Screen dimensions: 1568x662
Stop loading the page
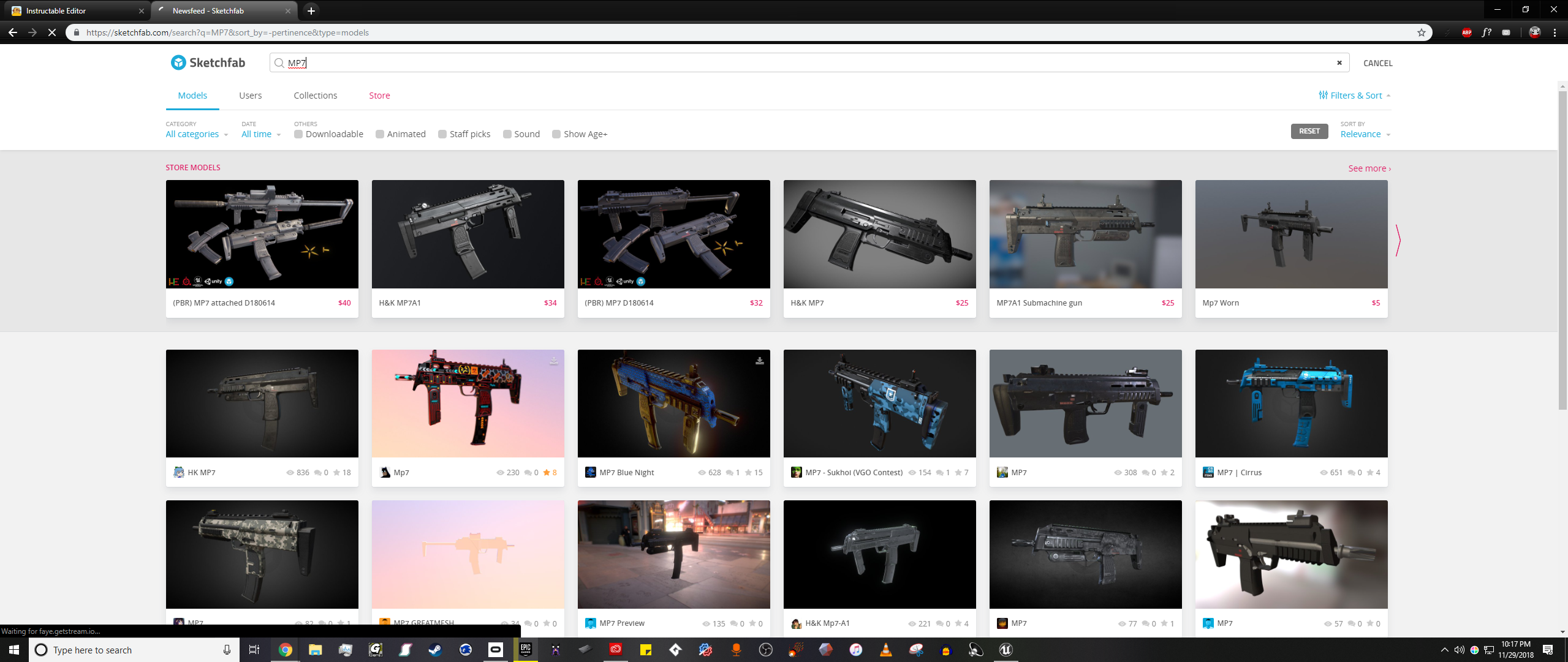(x=52, y=32)
